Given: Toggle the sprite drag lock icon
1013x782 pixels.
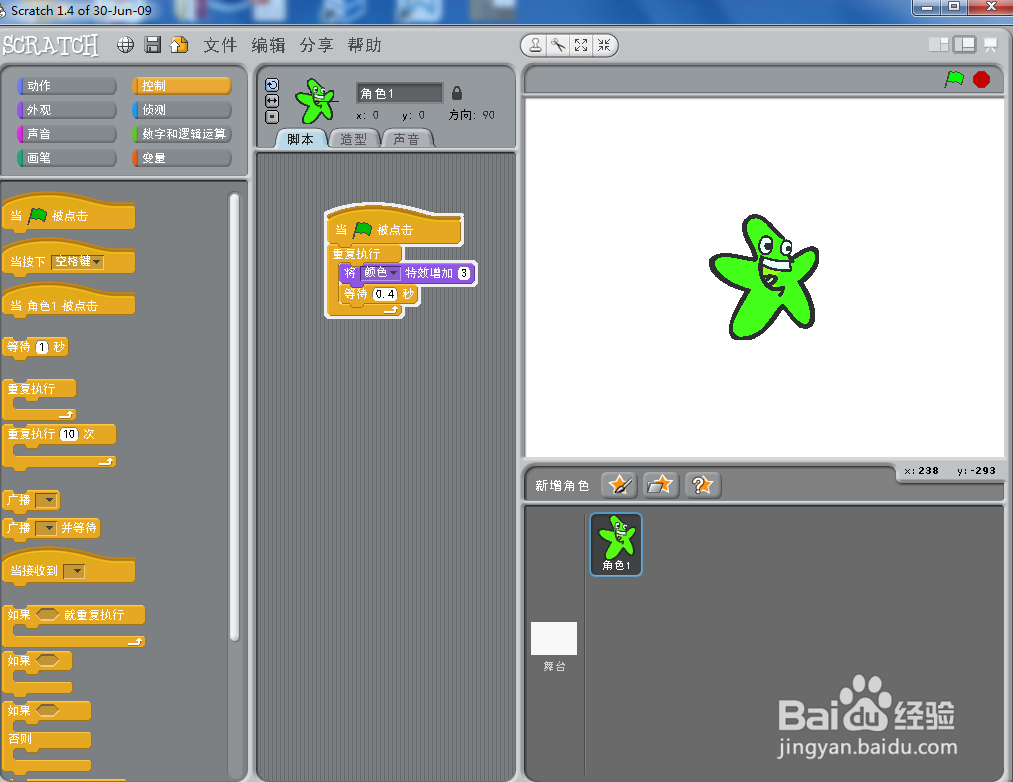Looking at the screenshot, I should (x=457, y=93).
